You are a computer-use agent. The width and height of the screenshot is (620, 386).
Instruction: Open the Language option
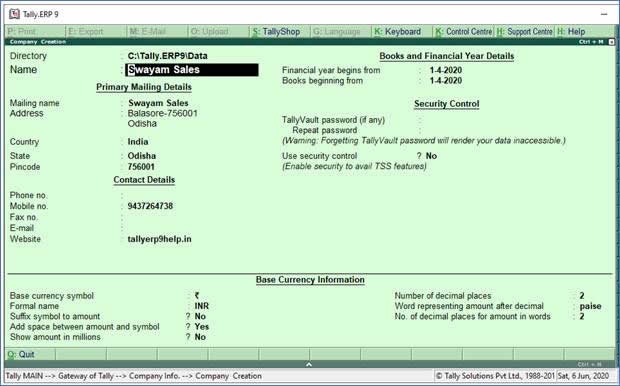pos(341,31)
